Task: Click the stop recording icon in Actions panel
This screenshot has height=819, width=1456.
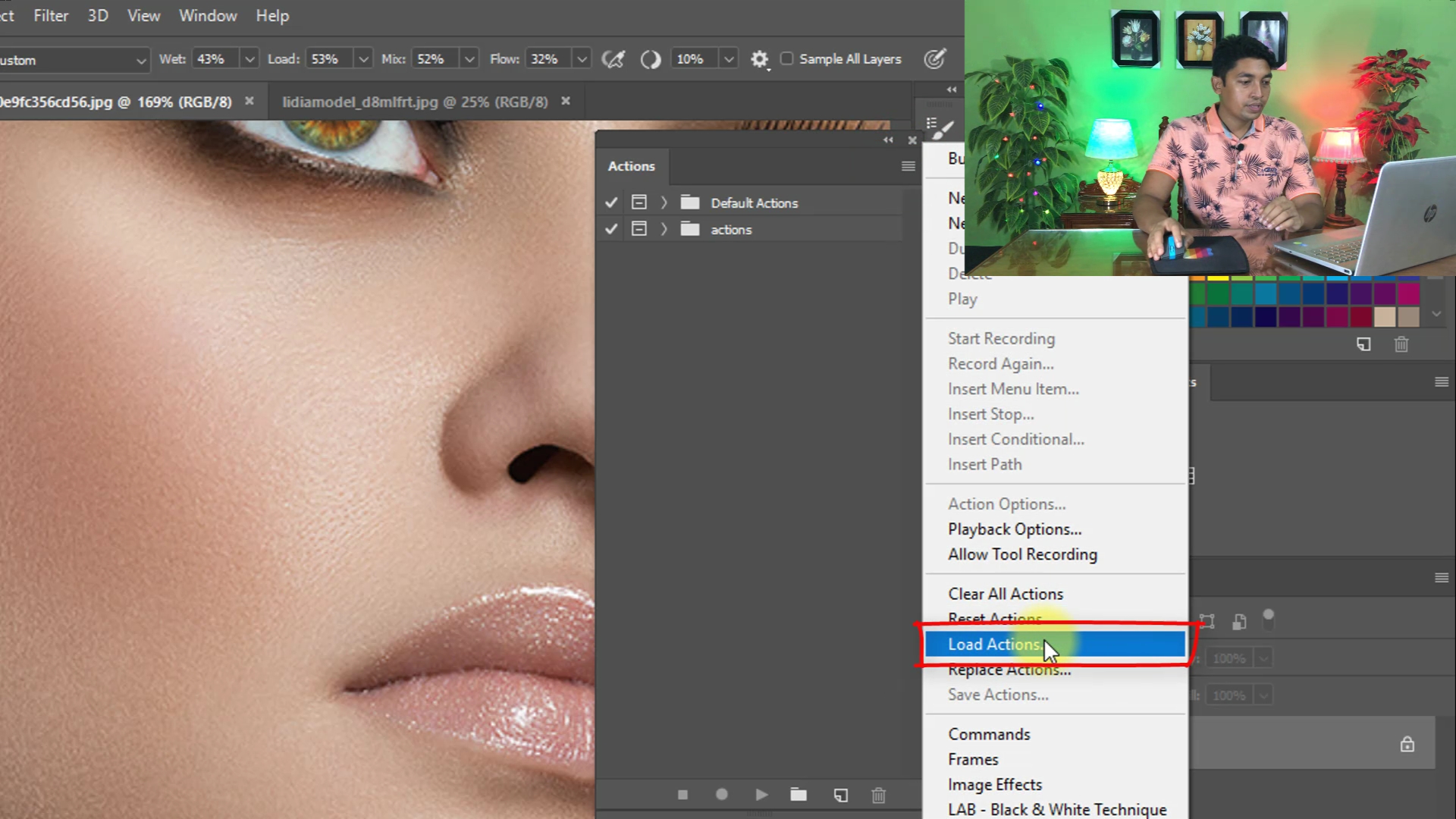Action: pos(682,795)
